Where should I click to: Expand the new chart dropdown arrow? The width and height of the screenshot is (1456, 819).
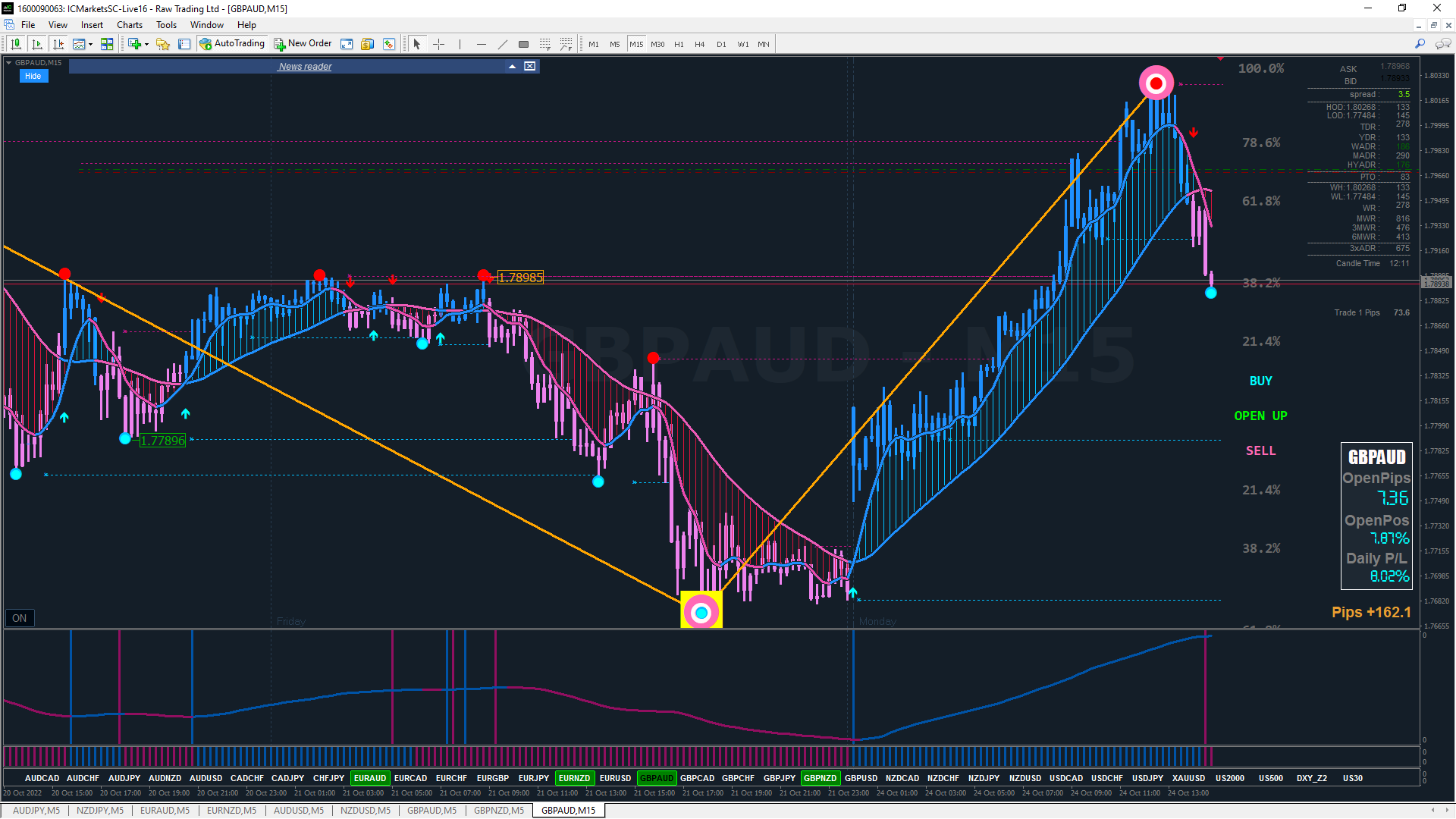click(x=146, y=44)
